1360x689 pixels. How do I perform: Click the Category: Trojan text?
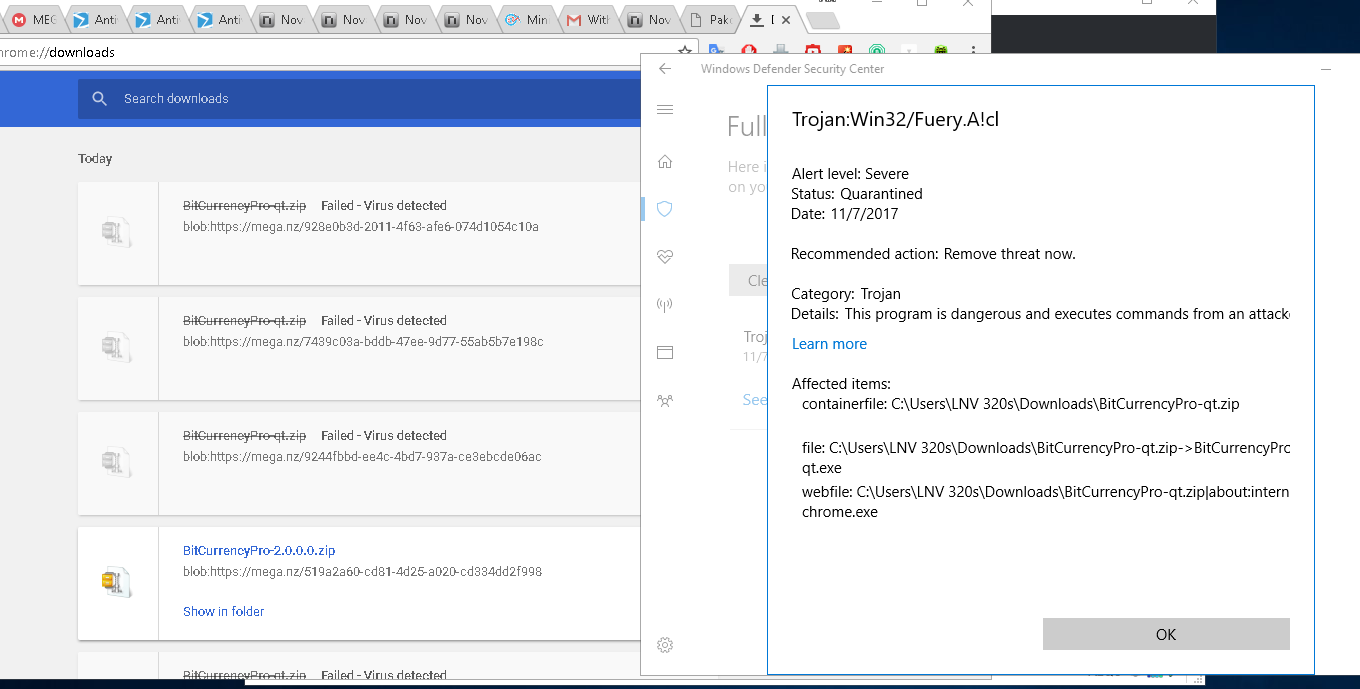[846, 294]
